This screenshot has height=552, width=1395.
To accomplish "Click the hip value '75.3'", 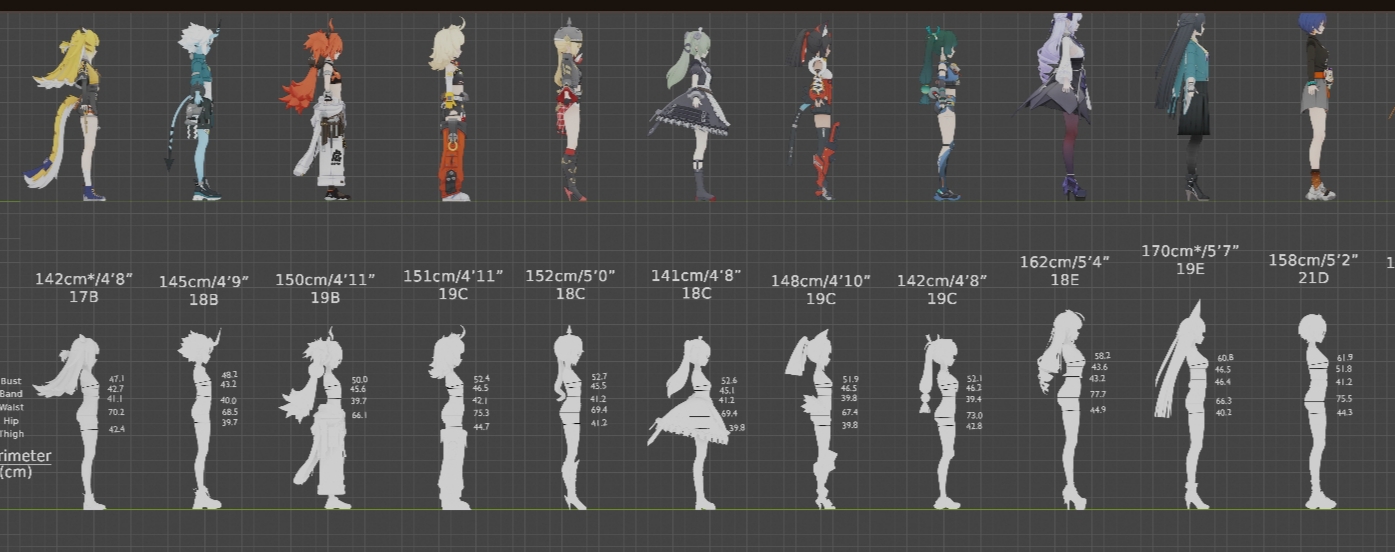I will [481, 412].
